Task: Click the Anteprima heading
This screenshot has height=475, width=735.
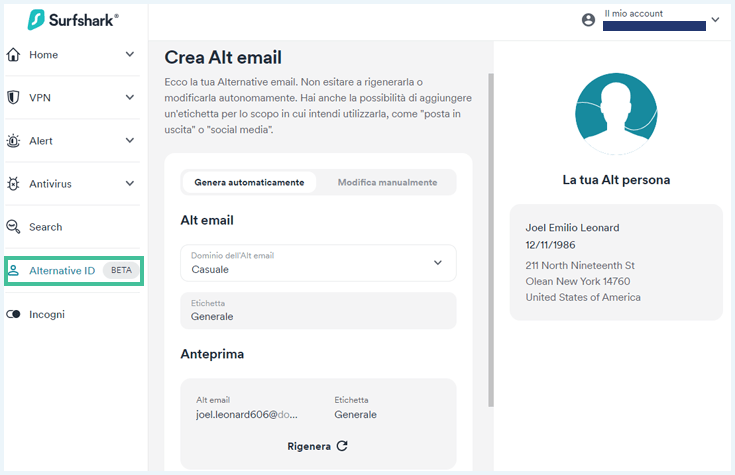Action: coord(212,354)
